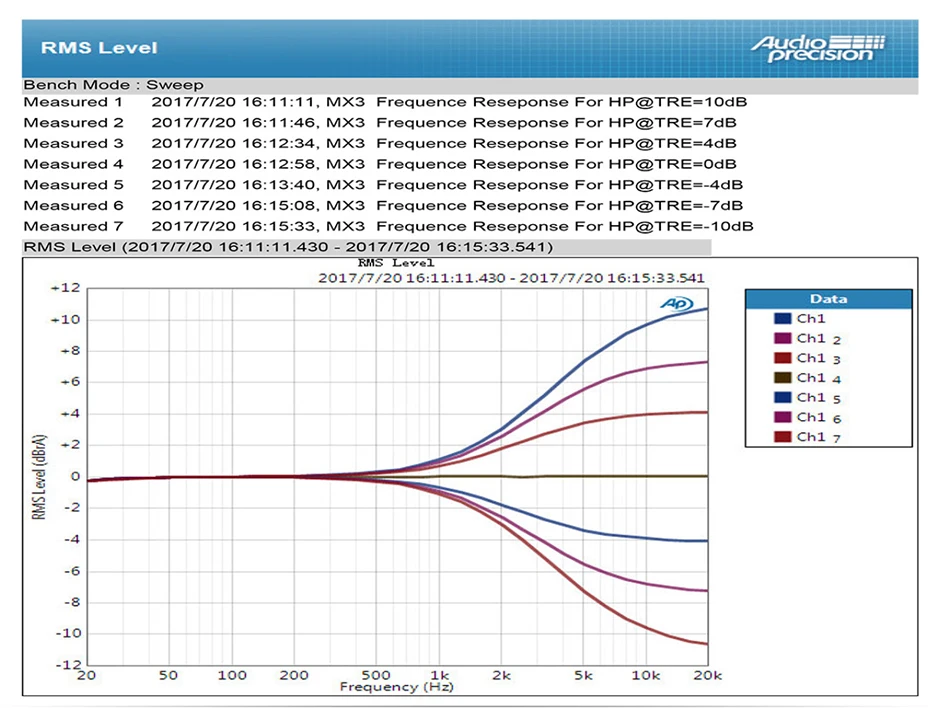Image resolution: width=928 pixels, height=717 pixels.
Task: Select the Measured 5 TRE=-4dB row
Action: pos(383,185)
